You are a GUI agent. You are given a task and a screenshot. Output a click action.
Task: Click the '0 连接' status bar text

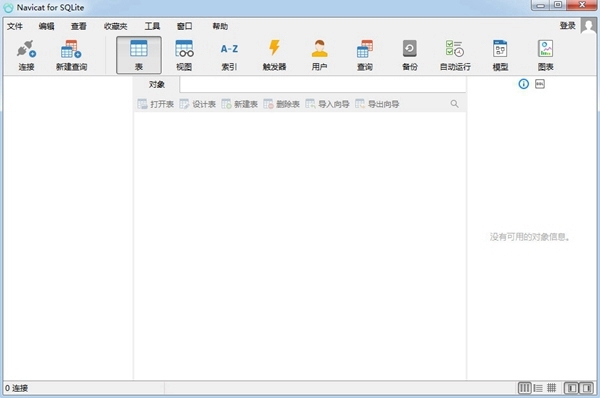16,388
